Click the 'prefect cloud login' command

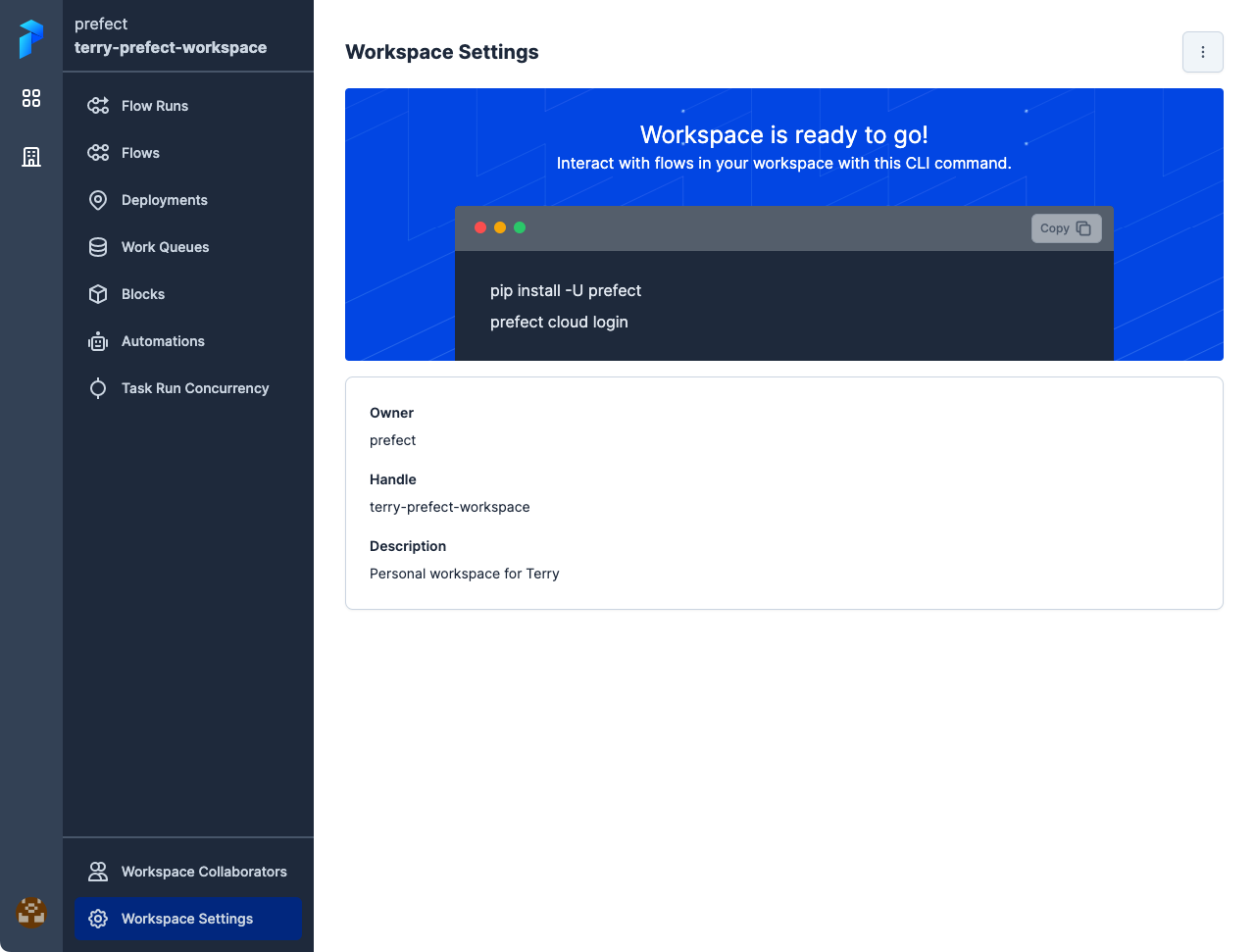click(559, 322)
